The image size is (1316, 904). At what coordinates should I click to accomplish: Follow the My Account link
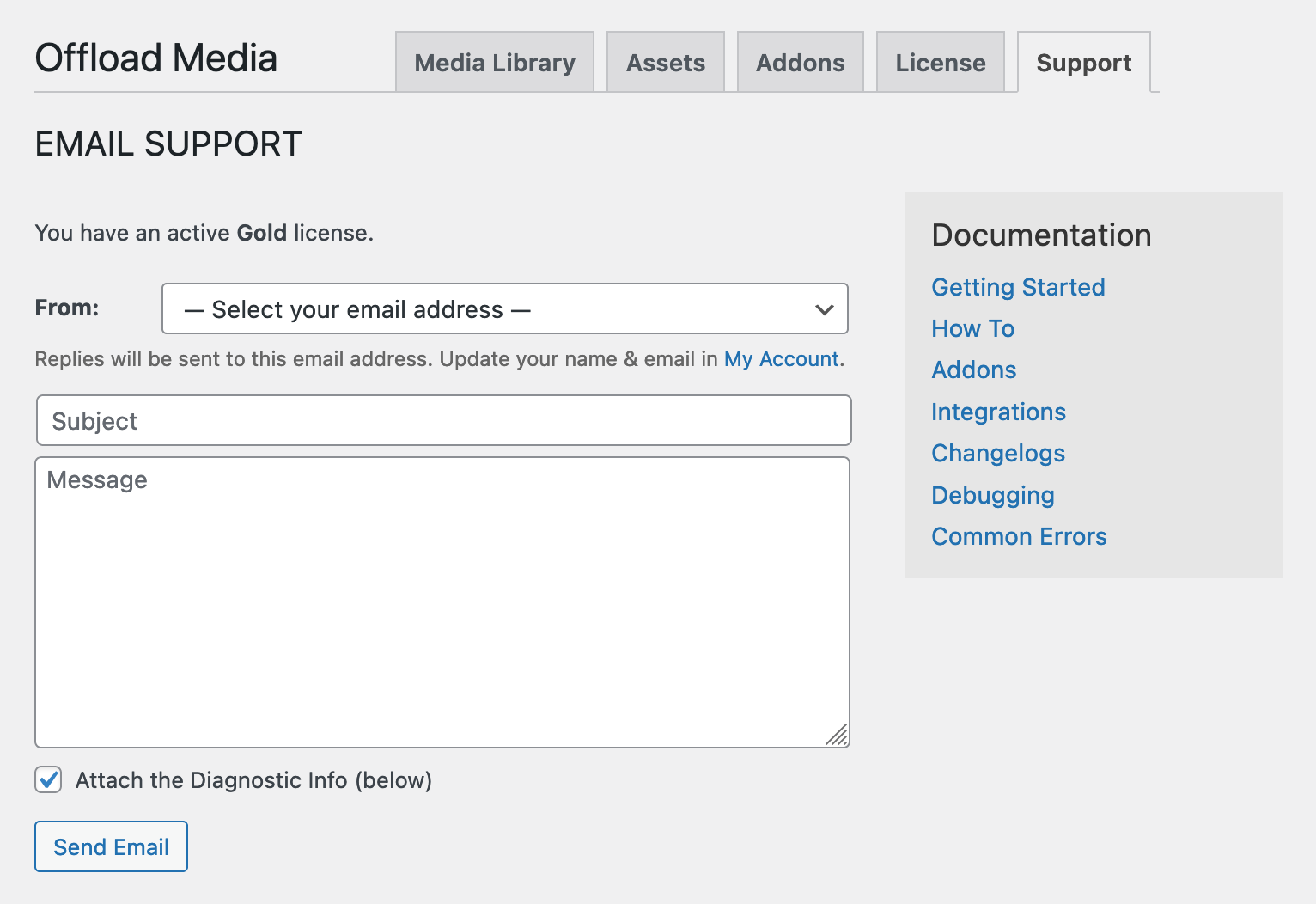tap(782, 358)
